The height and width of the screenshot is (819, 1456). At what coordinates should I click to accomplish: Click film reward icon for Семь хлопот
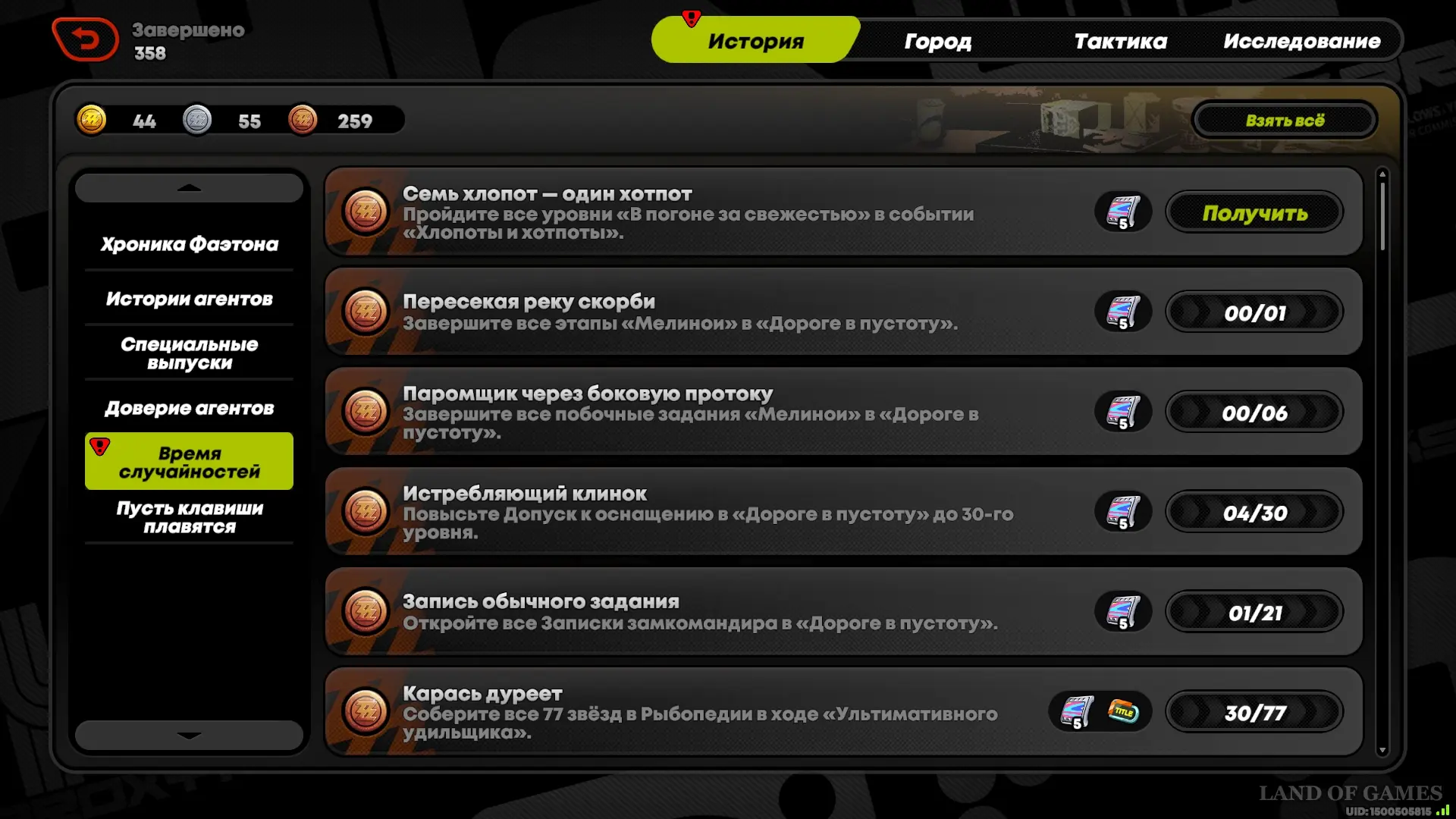(x=1123, y=212)
